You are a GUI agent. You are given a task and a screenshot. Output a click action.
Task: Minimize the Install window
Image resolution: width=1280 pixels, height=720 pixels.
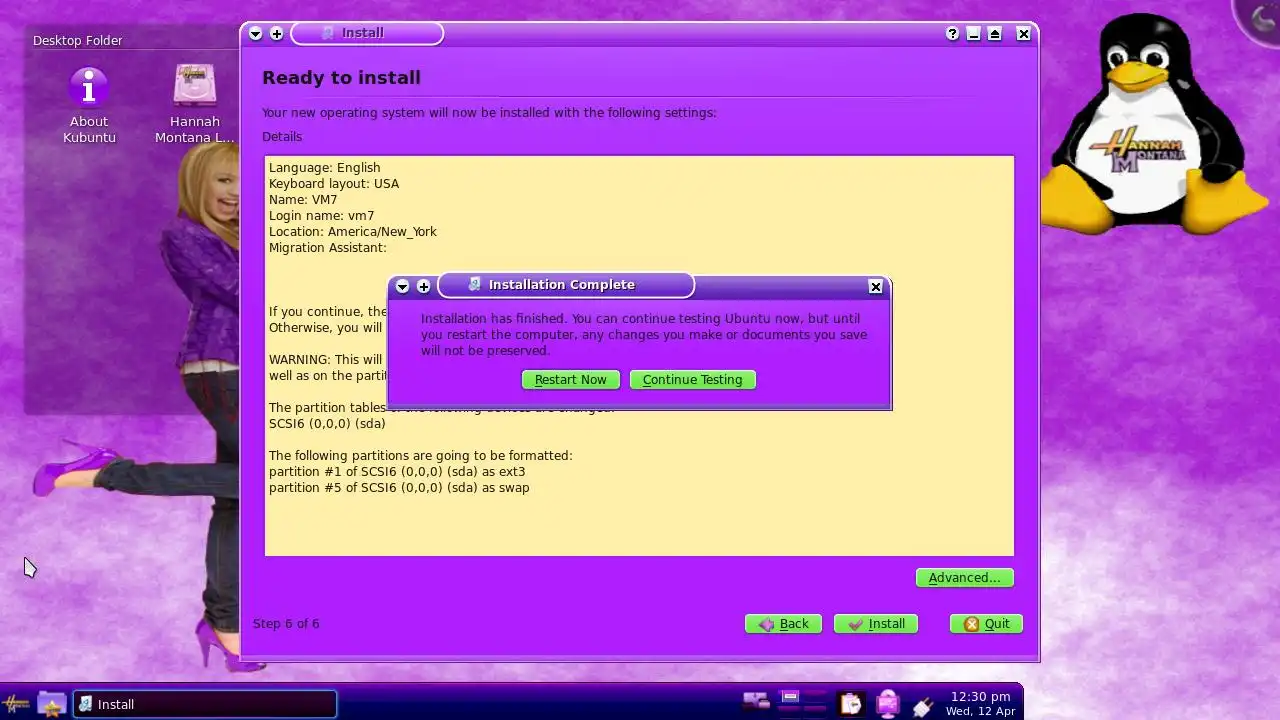coord(973,34)
